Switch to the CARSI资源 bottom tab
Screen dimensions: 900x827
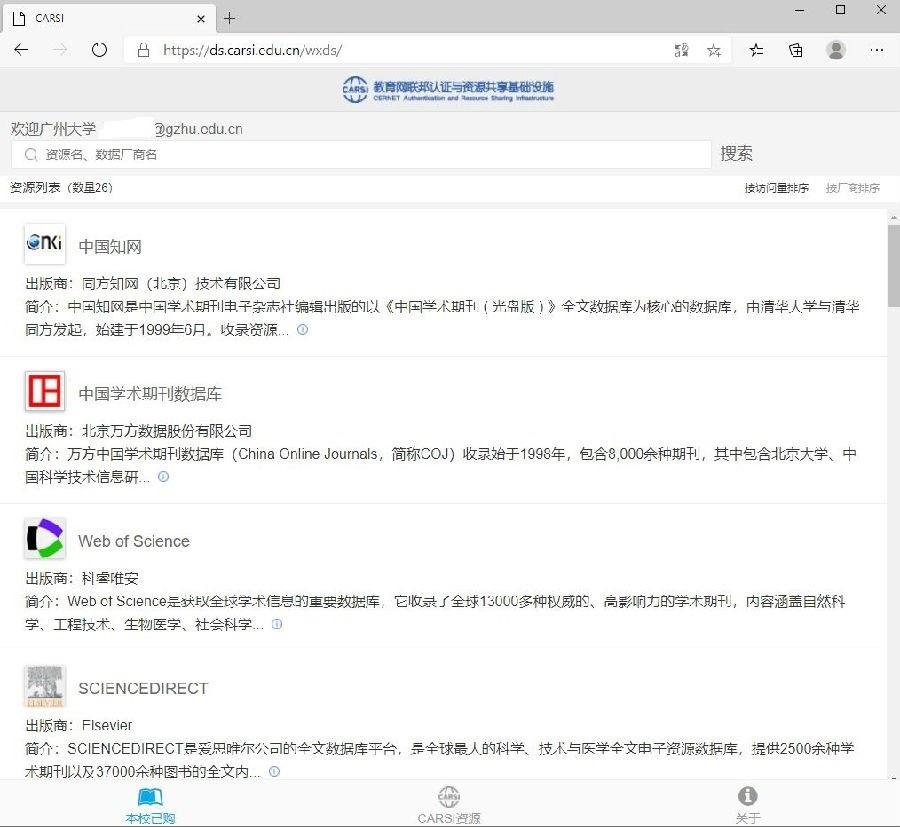[449, 805]
